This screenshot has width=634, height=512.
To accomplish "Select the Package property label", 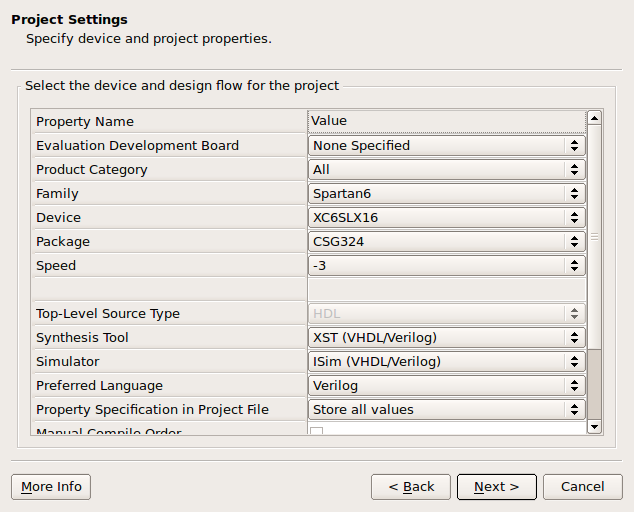I will [63, 242].
